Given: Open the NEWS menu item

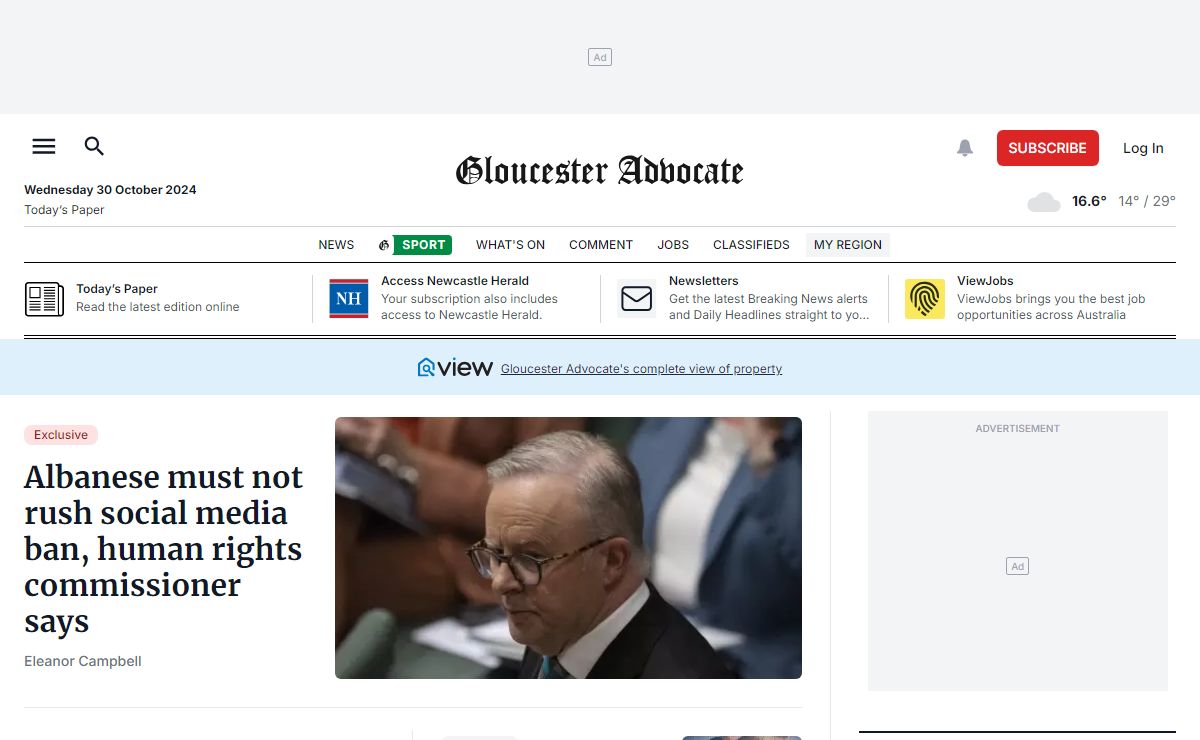Looking at the screenshot, I should click(x=336, y=245).
